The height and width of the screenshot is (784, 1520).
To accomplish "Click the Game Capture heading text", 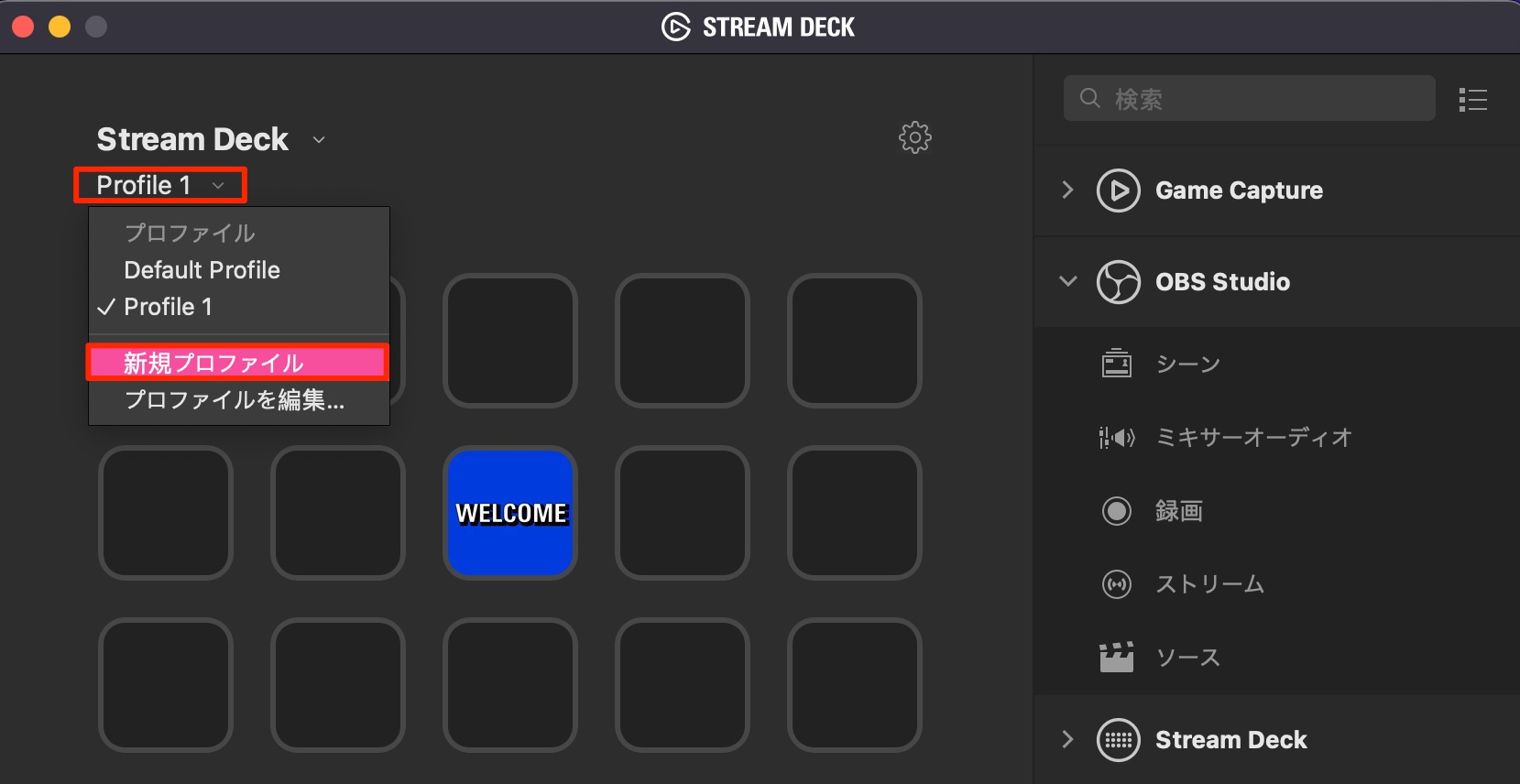I will (1239, 191).
